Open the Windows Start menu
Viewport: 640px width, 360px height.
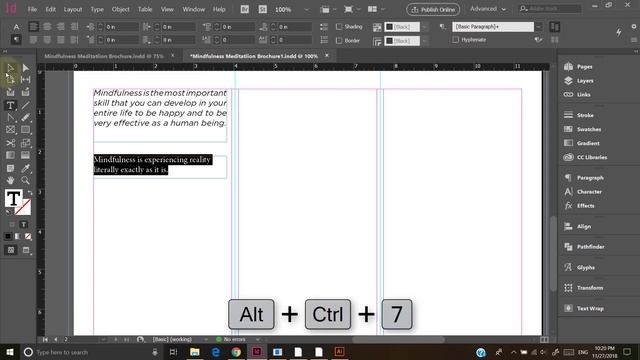[x=10, y=352]
